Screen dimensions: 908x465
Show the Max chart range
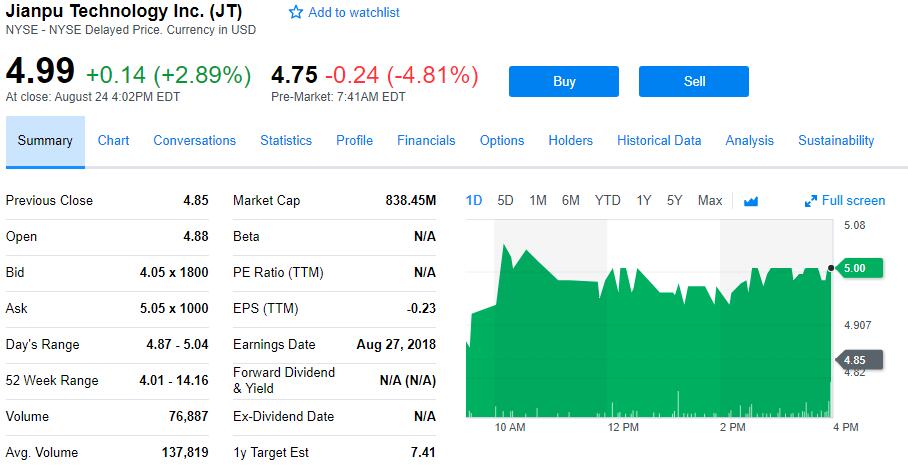[710, 201]
